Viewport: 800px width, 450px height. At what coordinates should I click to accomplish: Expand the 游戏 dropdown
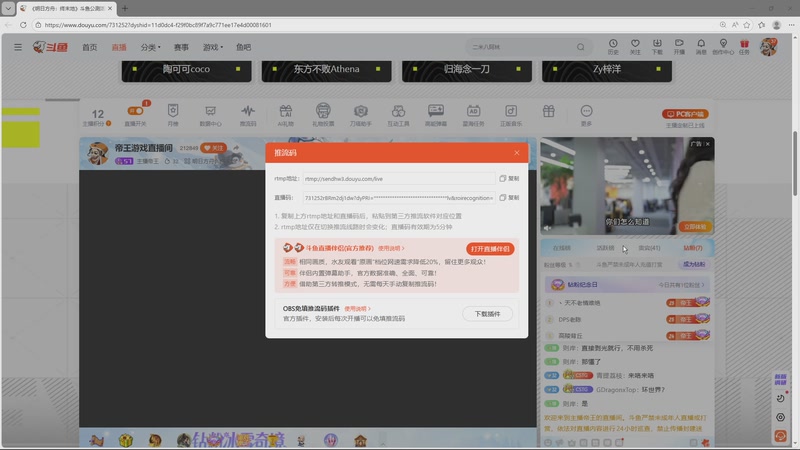click(x=213, y=47)
